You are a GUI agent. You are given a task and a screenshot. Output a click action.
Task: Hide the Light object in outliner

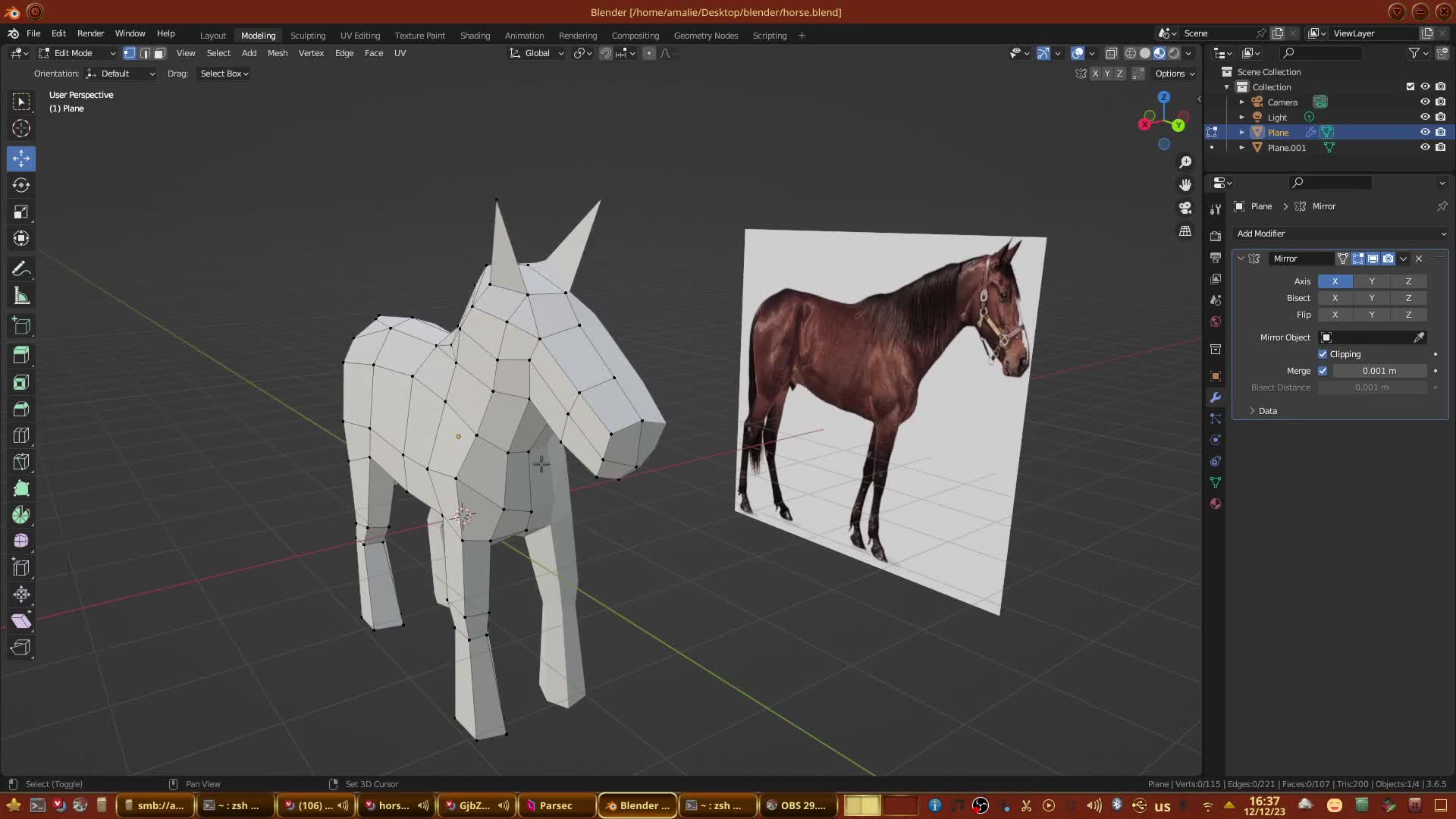pos(1425,117)
